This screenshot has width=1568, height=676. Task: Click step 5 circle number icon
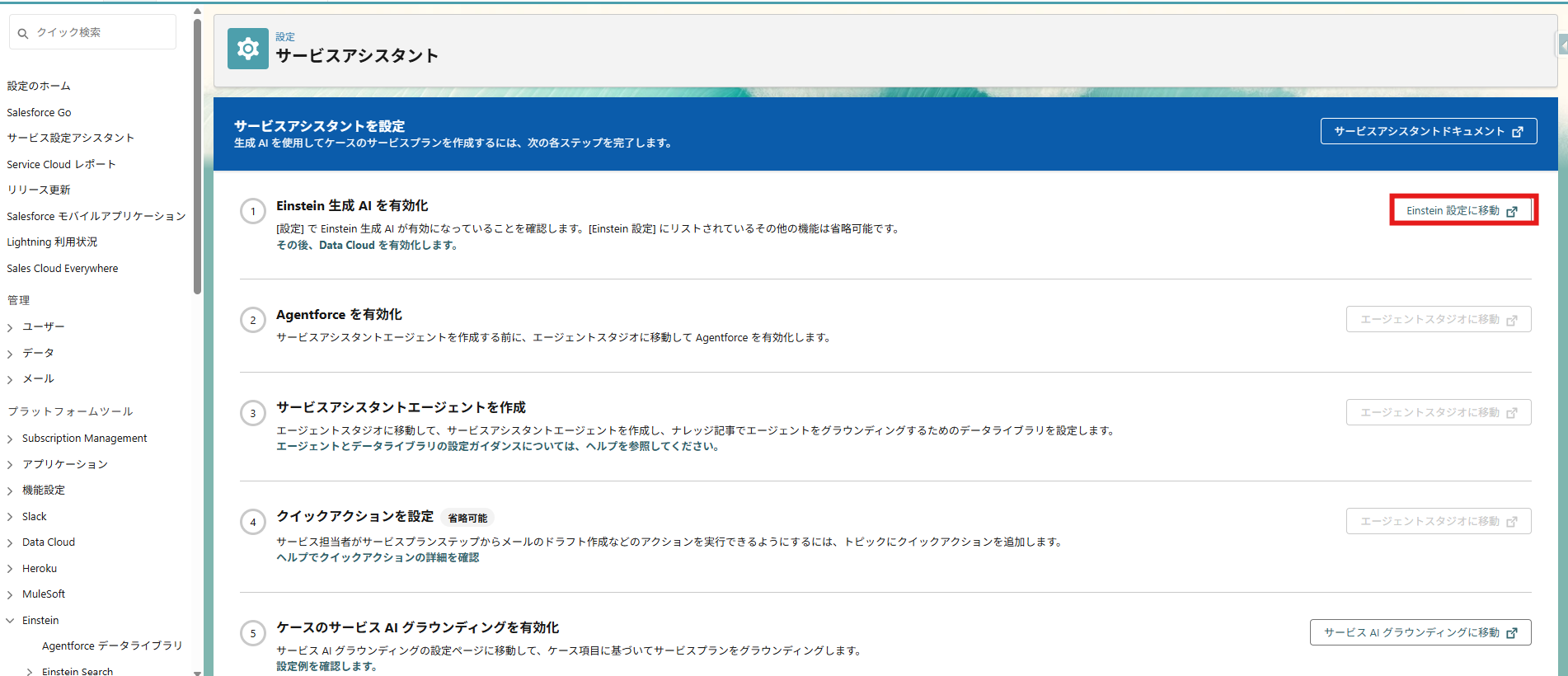point(253,634)
